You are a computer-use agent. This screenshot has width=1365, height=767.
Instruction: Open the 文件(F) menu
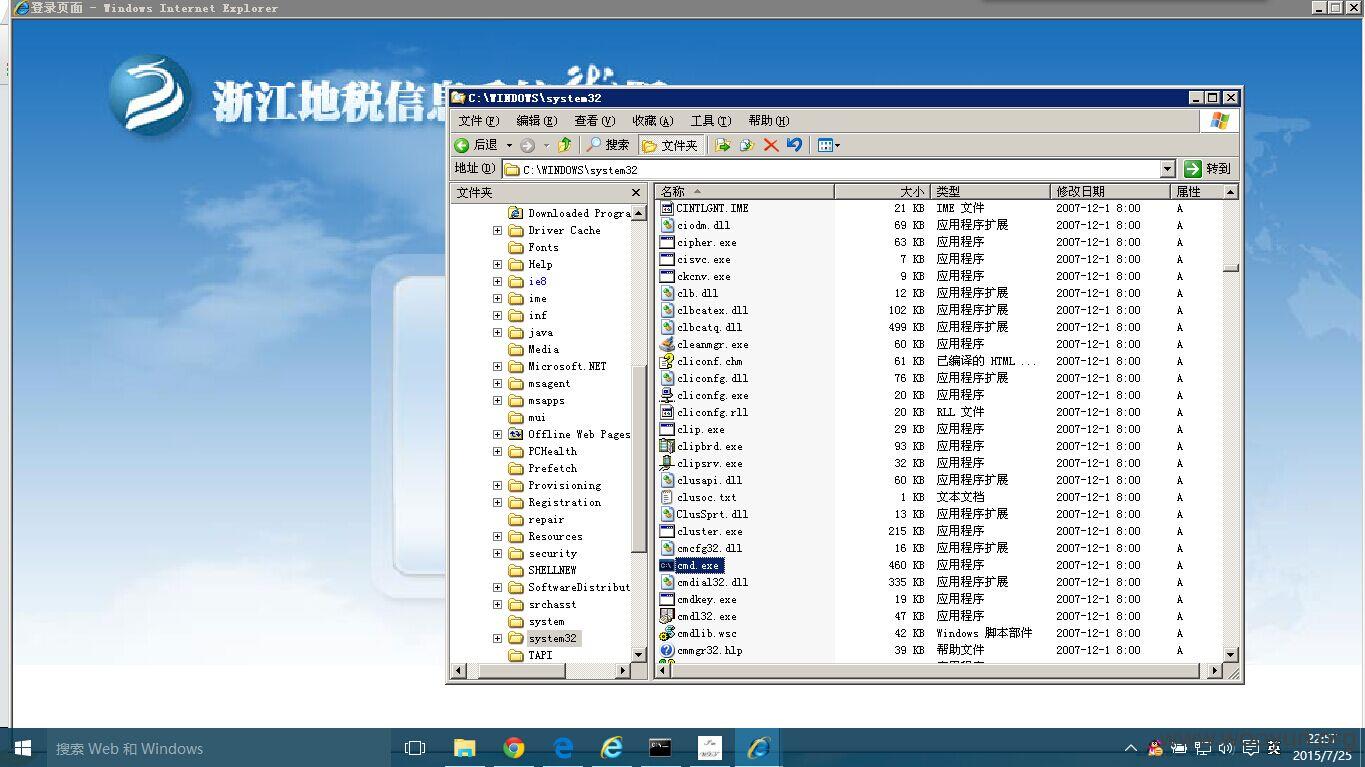click(x=479, y=121)
